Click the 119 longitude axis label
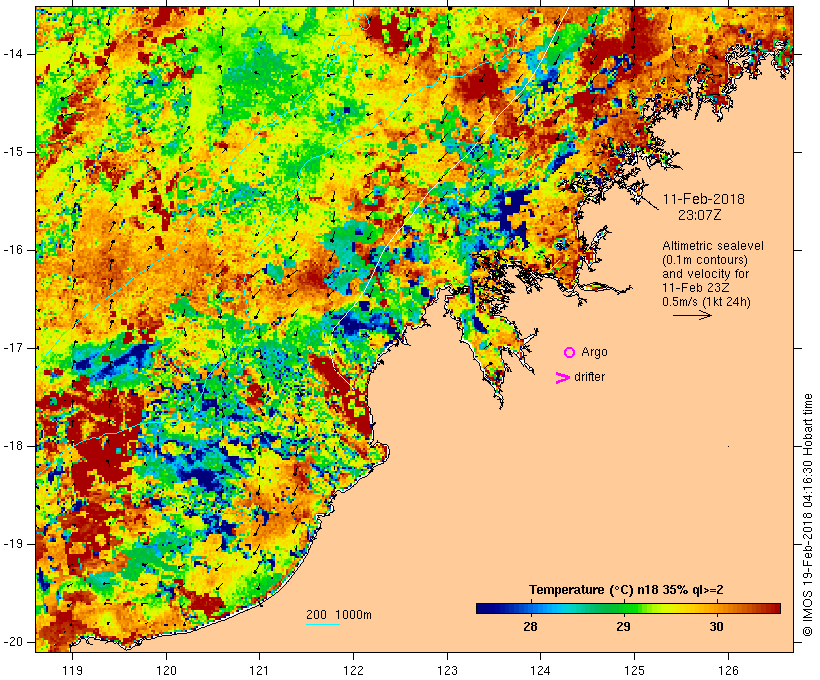This screenshot has height=680, width=820. tap(73, 671)
